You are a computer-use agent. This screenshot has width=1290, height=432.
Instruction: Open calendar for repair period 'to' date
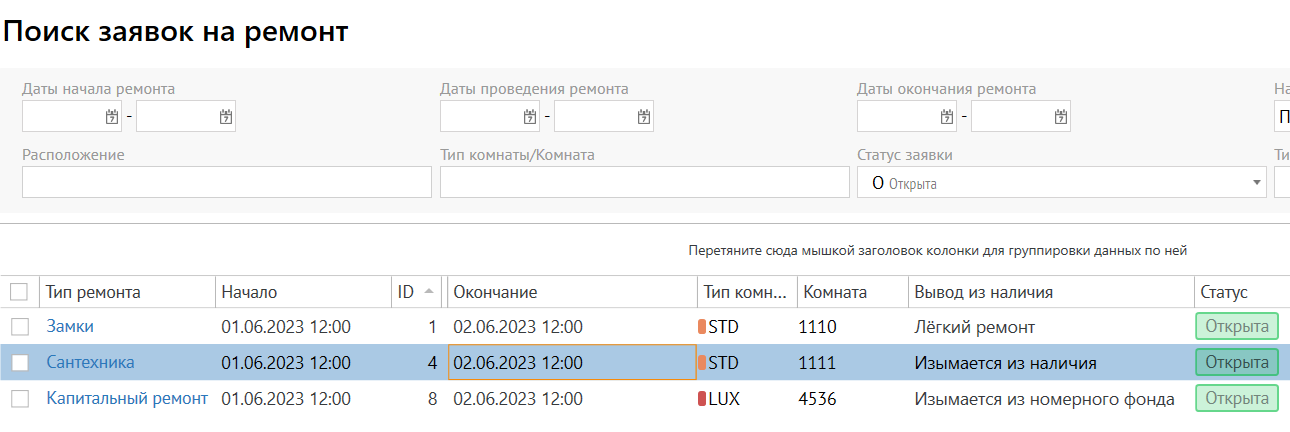point(643,117)
